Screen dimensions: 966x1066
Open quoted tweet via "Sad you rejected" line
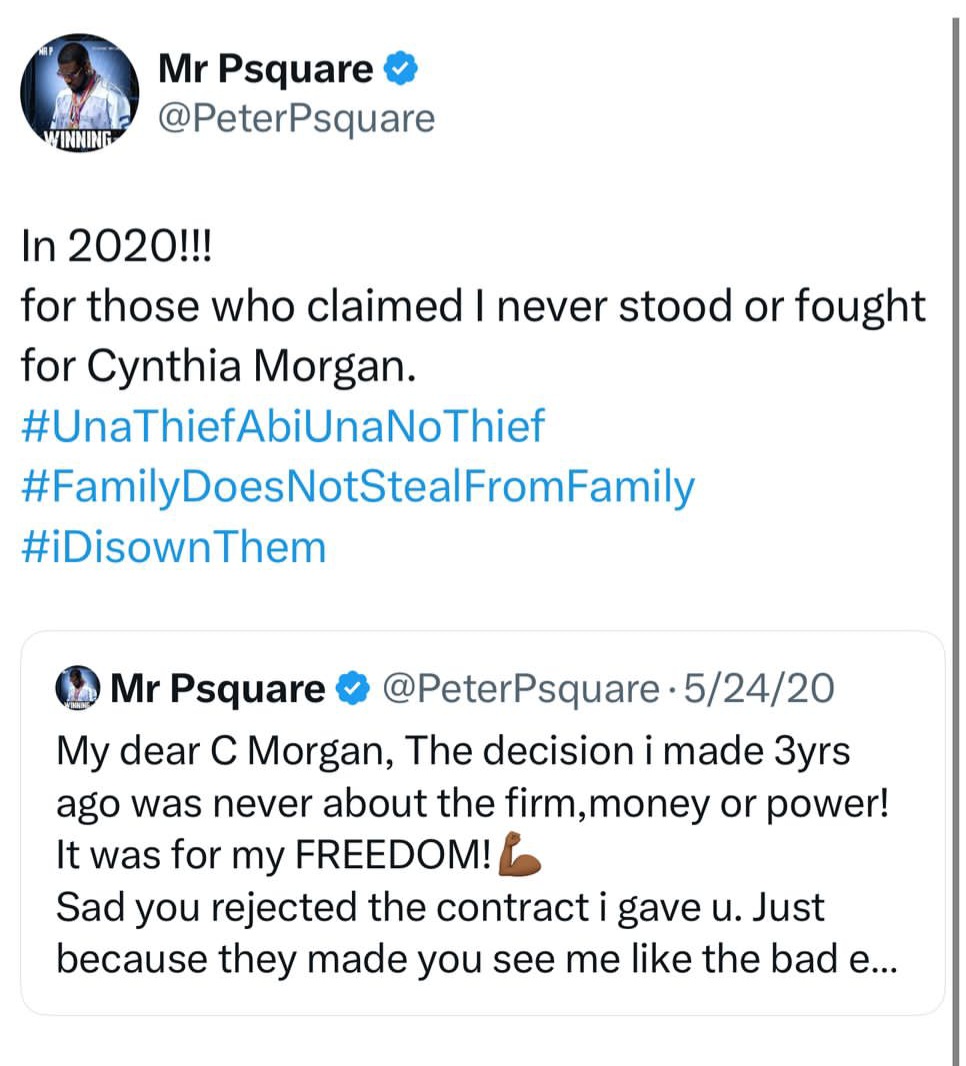[x=440, y=907]
